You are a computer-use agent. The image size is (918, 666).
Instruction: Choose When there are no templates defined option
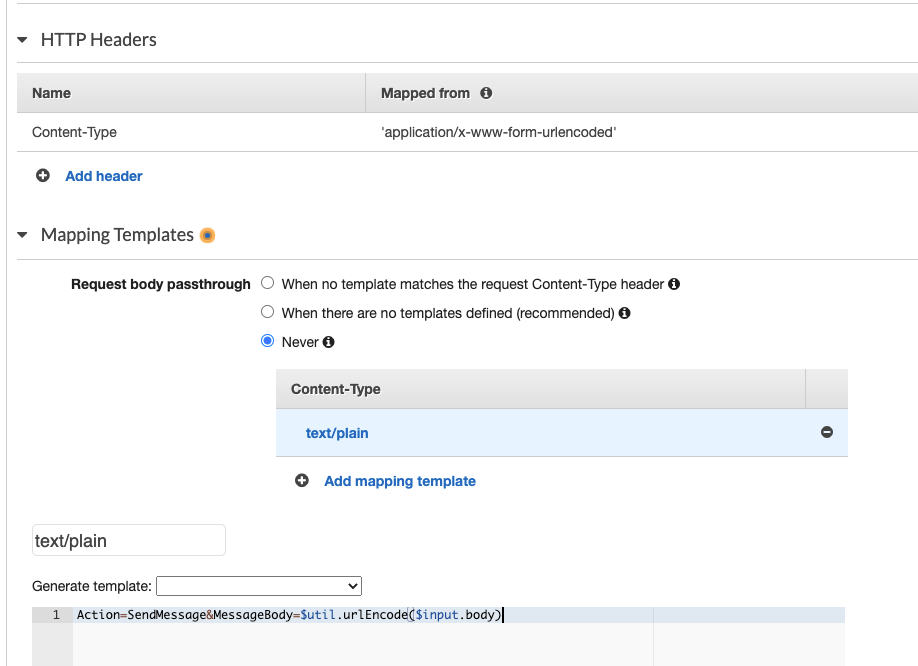(267, 311)
